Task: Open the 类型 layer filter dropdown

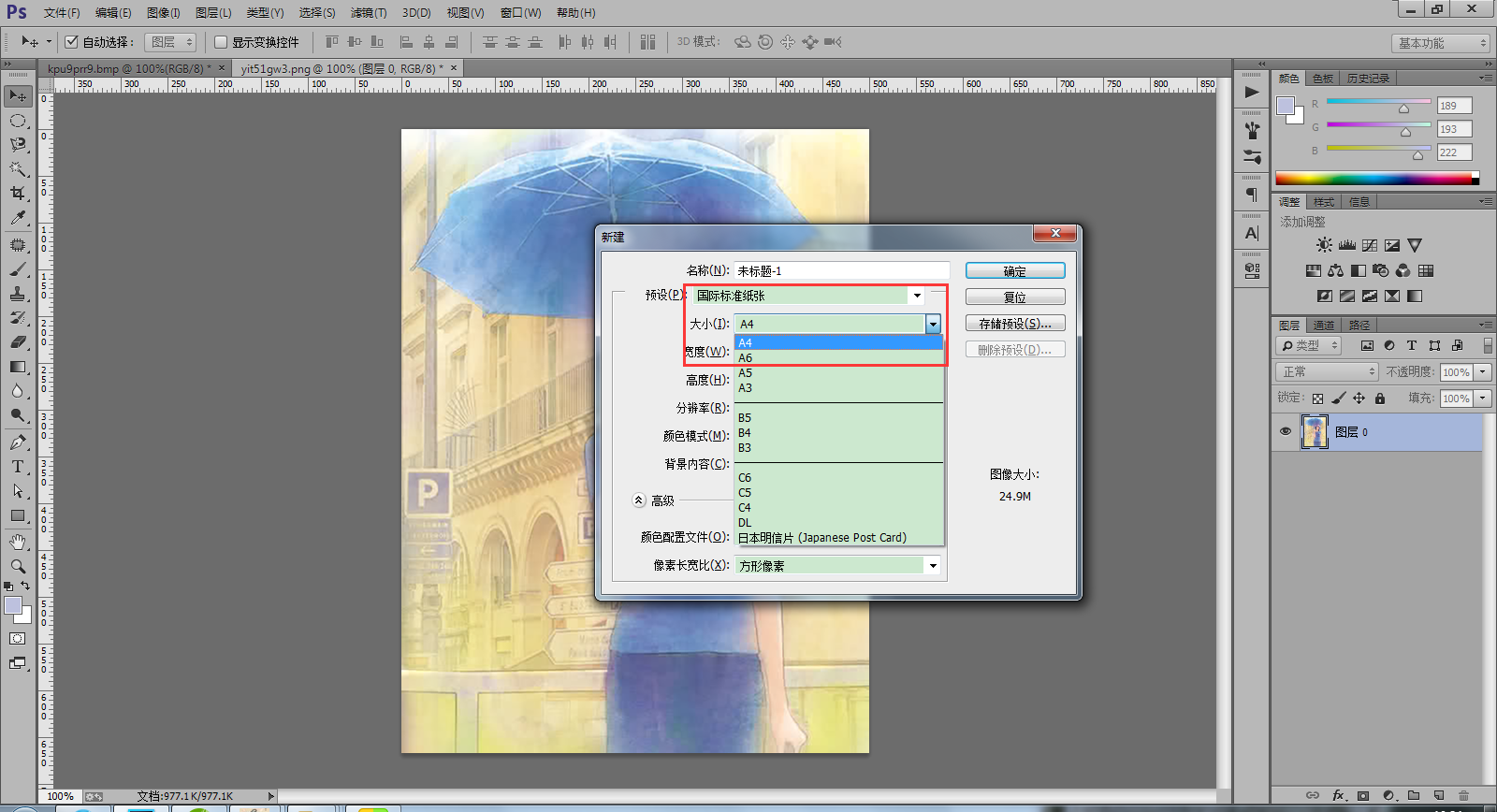Action: (1308, 346)
